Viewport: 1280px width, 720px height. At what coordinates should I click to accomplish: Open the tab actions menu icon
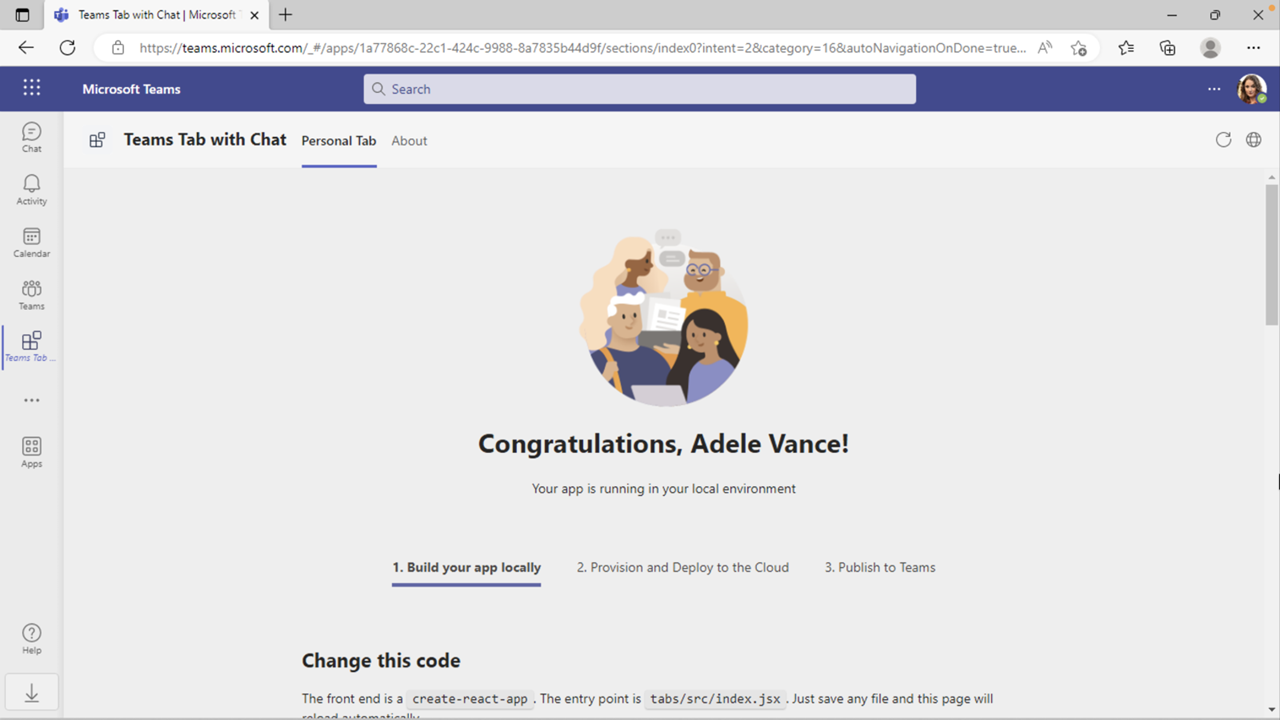[22, 15]
